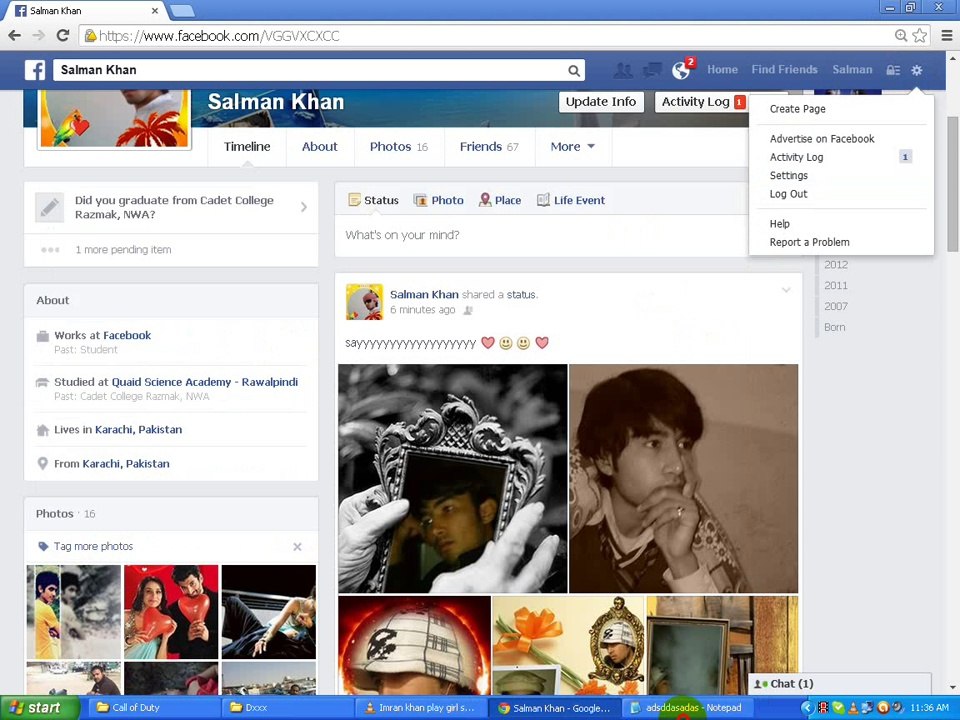Click browser forward arrow
960x720 pixels.
(x=39, y=36)
